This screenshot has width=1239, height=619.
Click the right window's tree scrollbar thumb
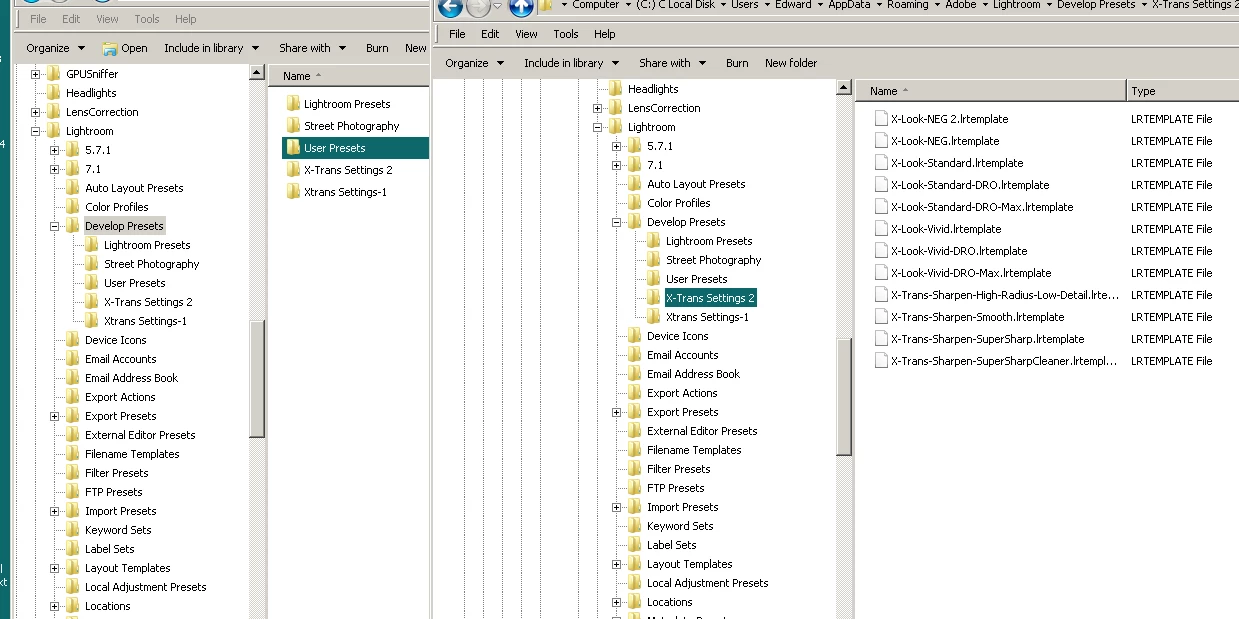(x=845, y=397)
